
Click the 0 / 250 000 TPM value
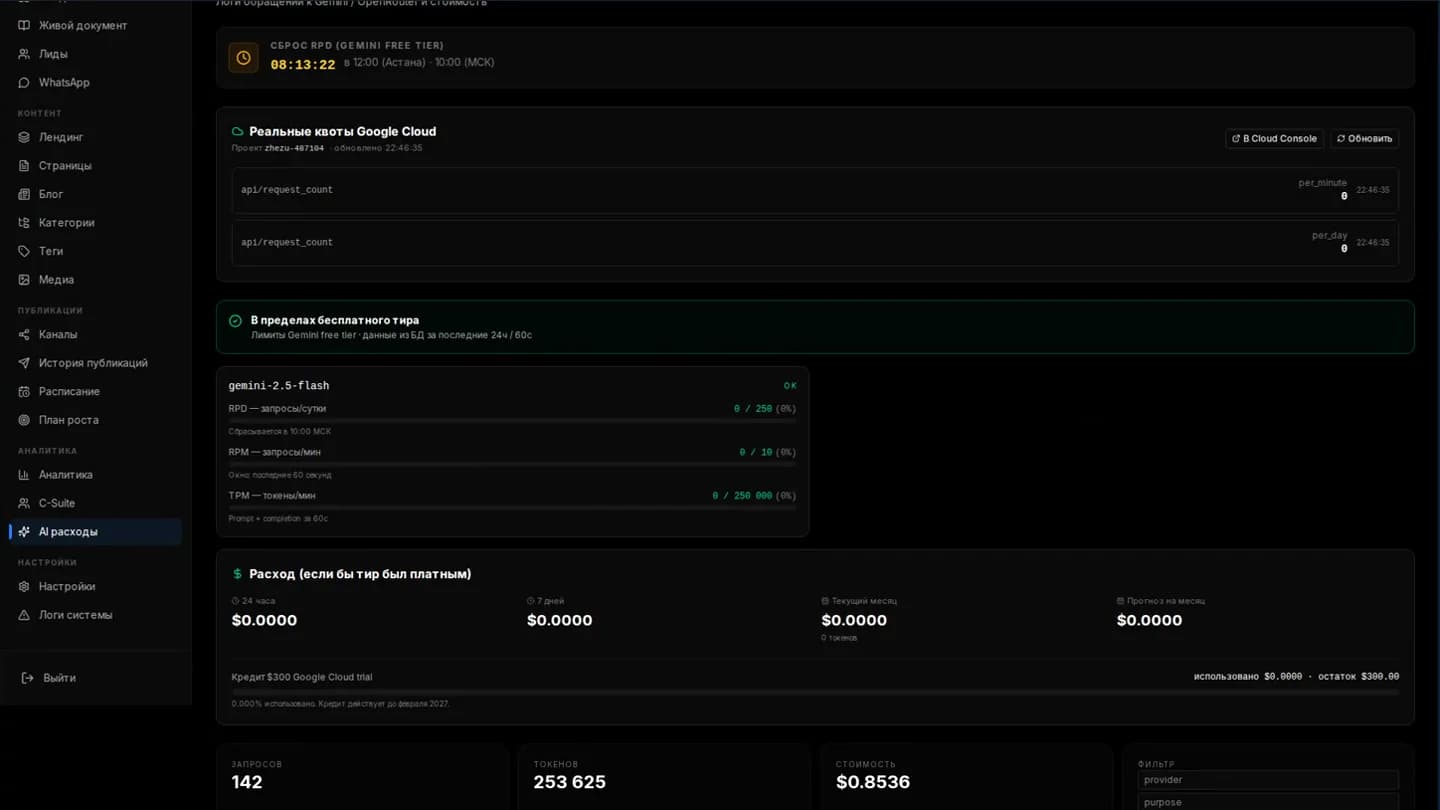point(742,496)
